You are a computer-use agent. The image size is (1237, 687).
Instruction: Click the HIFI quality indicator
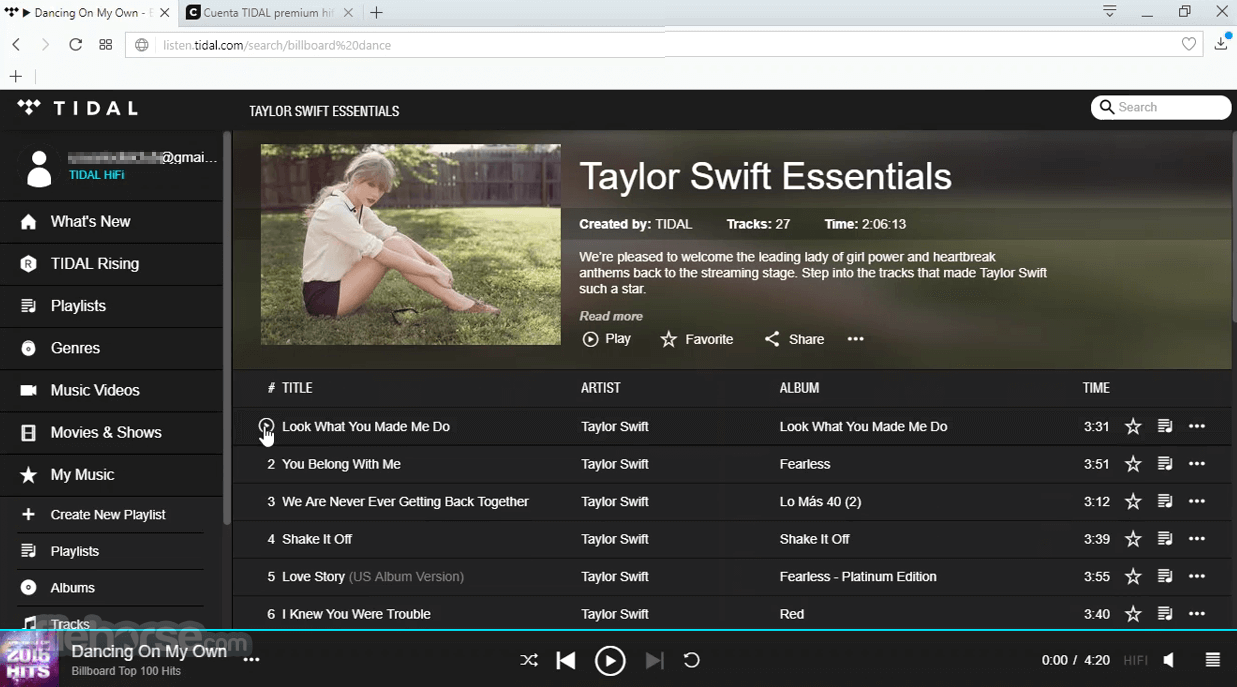(1135, 660)
